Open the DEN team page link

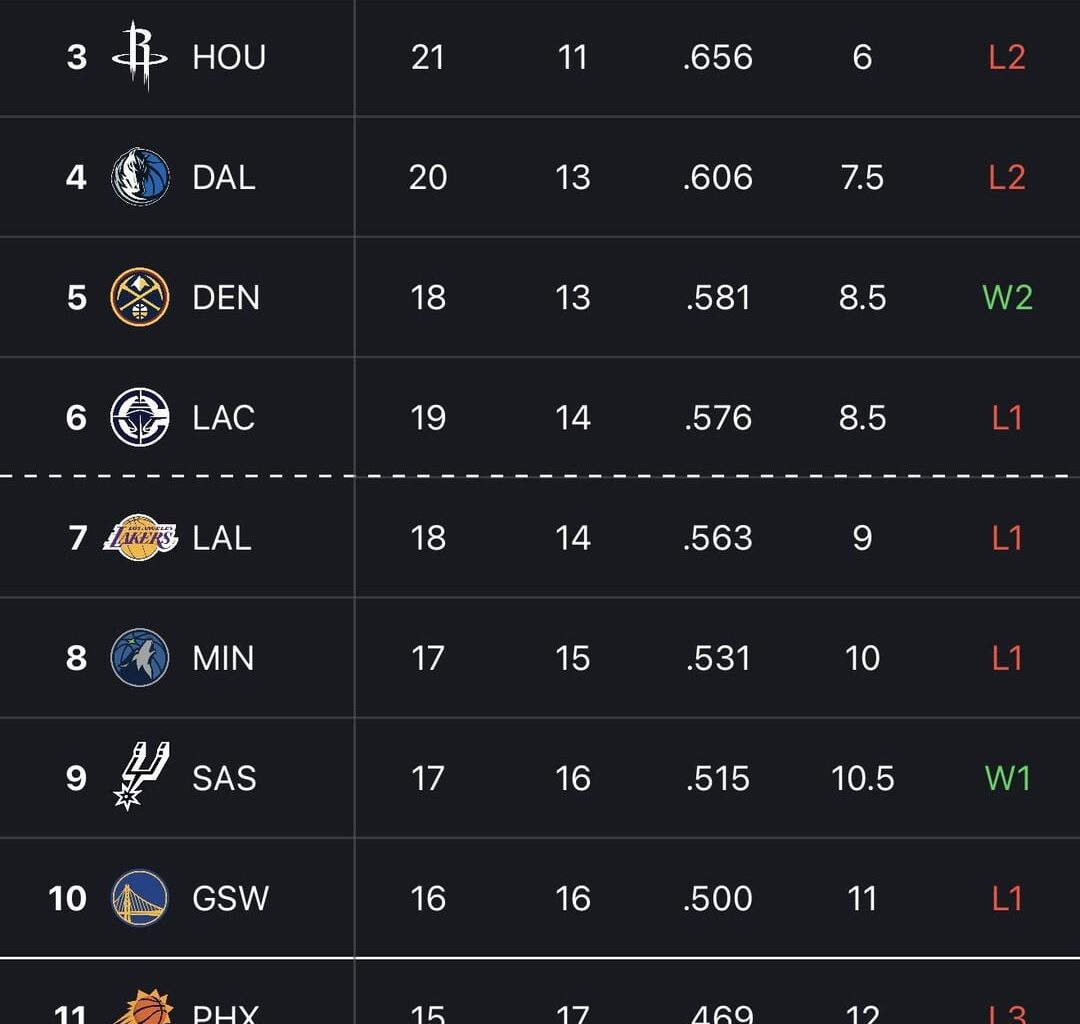[225, 297]
